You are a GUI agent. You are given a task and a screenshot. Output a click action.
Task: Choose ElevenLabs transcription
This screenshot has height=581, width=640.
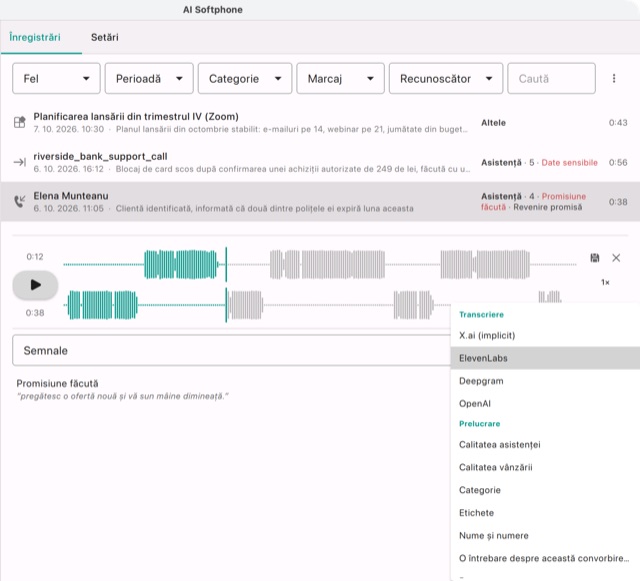545,358
